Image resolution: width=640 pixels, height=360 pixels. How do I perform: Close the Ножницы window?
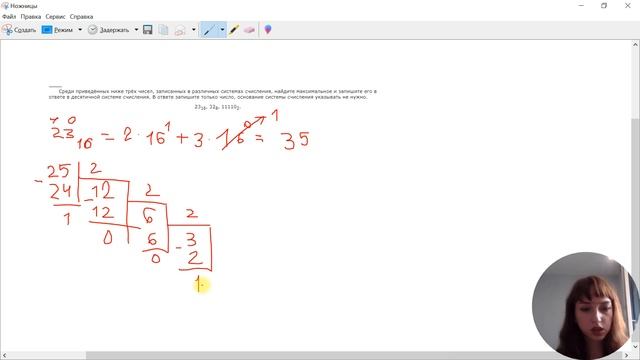[628, 6]
